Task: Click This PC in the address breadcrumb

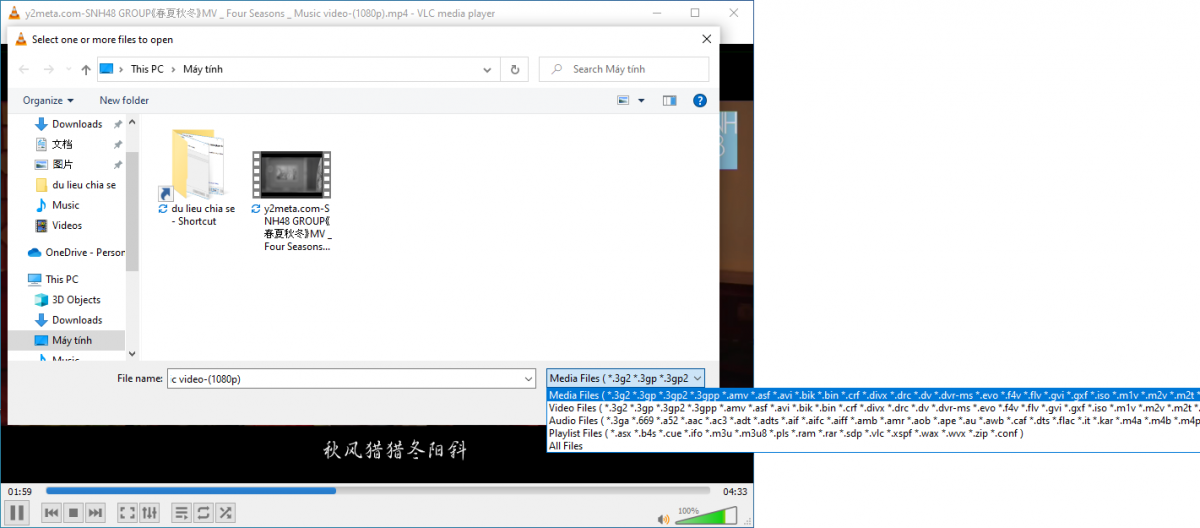Action: (x=147, y=69)
